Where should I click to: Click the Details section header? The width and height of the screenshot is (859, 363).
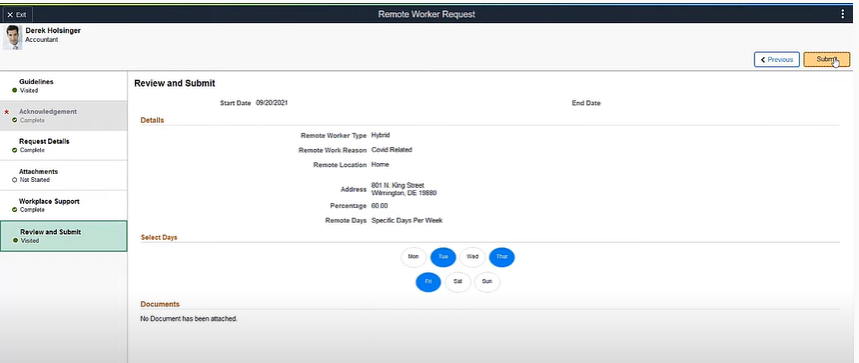tap(152, 120)
